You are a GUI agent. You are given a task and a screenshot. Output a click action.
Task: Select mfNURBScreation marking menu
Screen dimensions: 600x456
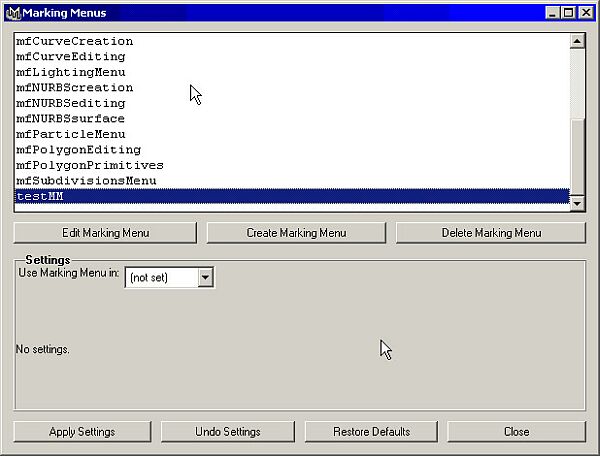tap(75, 88)
